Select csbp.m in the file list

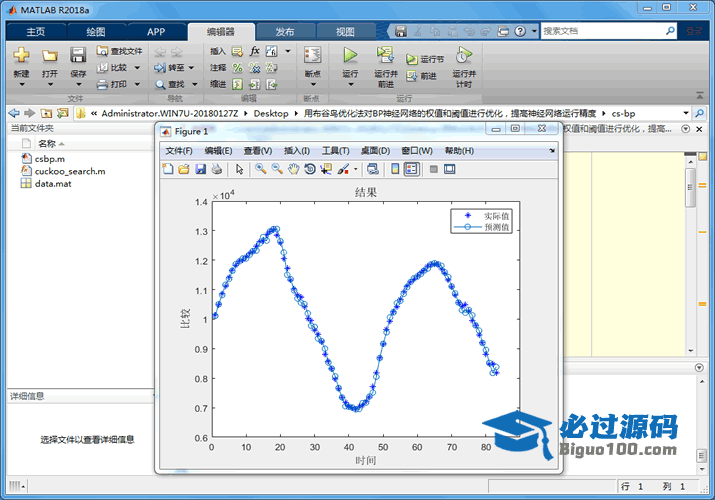point(49,158)
